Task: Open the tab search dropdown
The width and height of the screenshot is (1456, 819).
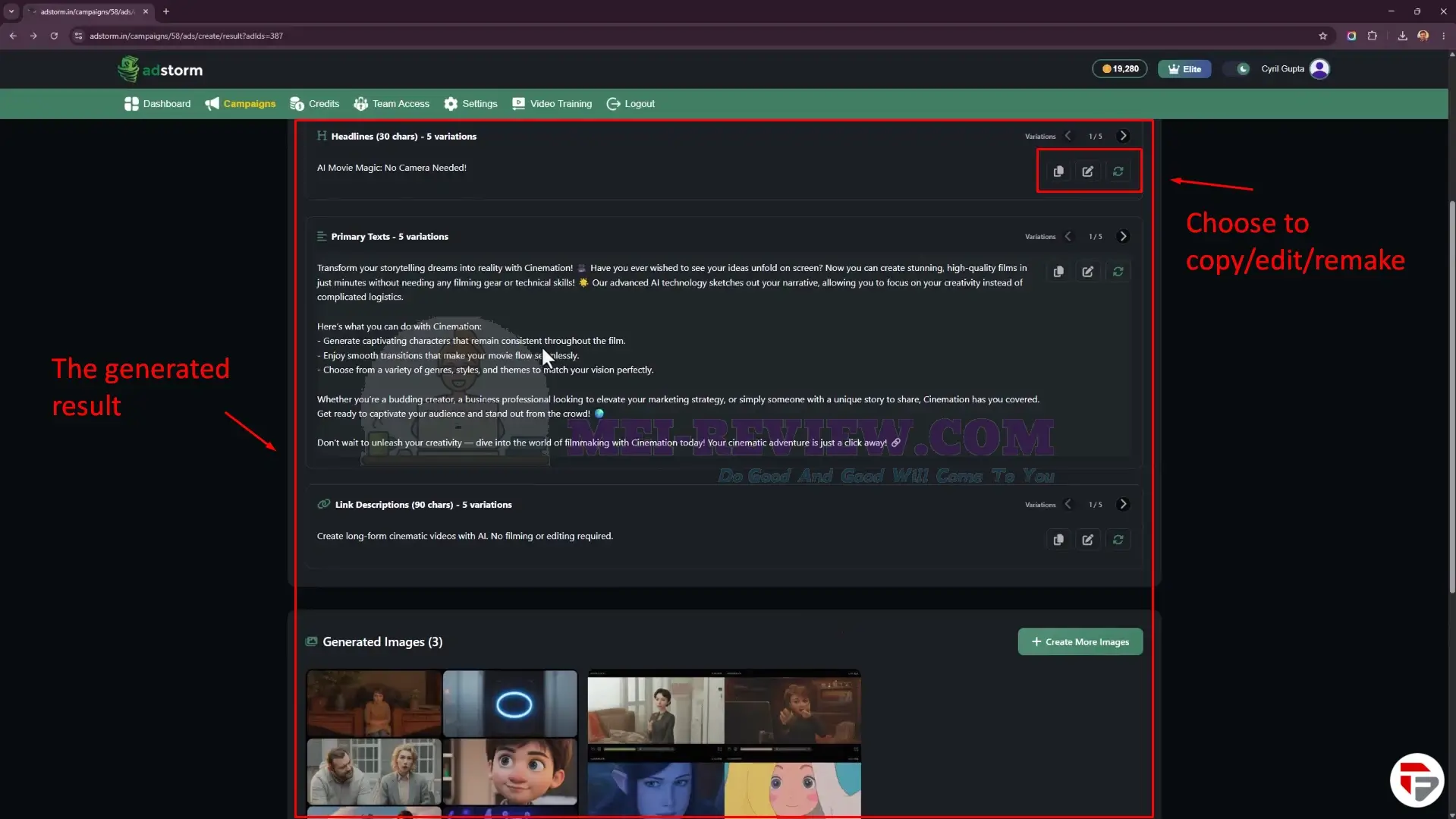Action: tap(11, 11)
